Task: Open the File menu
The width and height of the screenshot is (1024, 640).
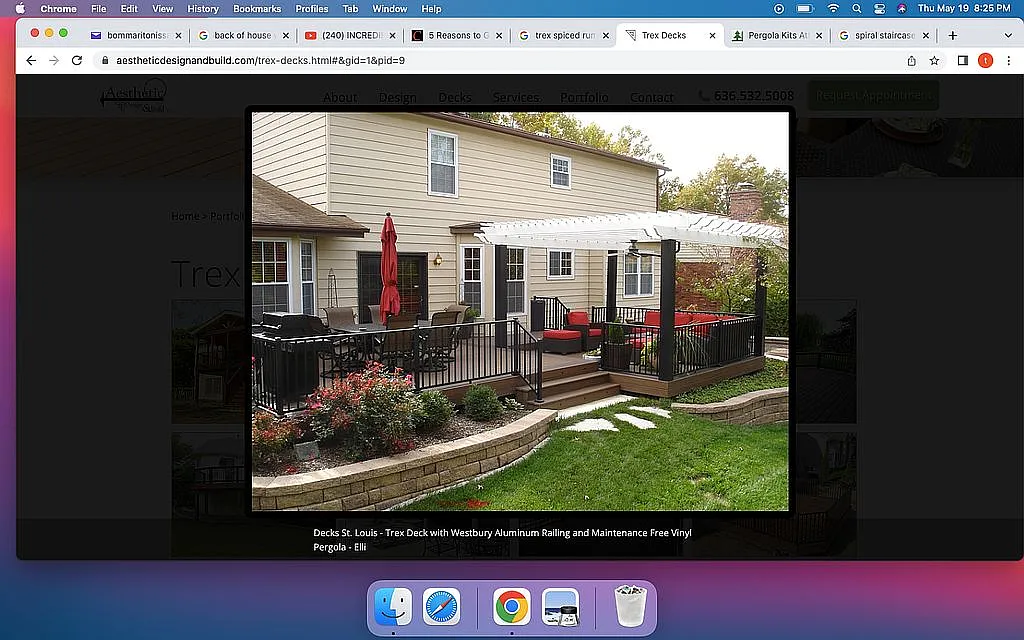Action: click(99, 8)
